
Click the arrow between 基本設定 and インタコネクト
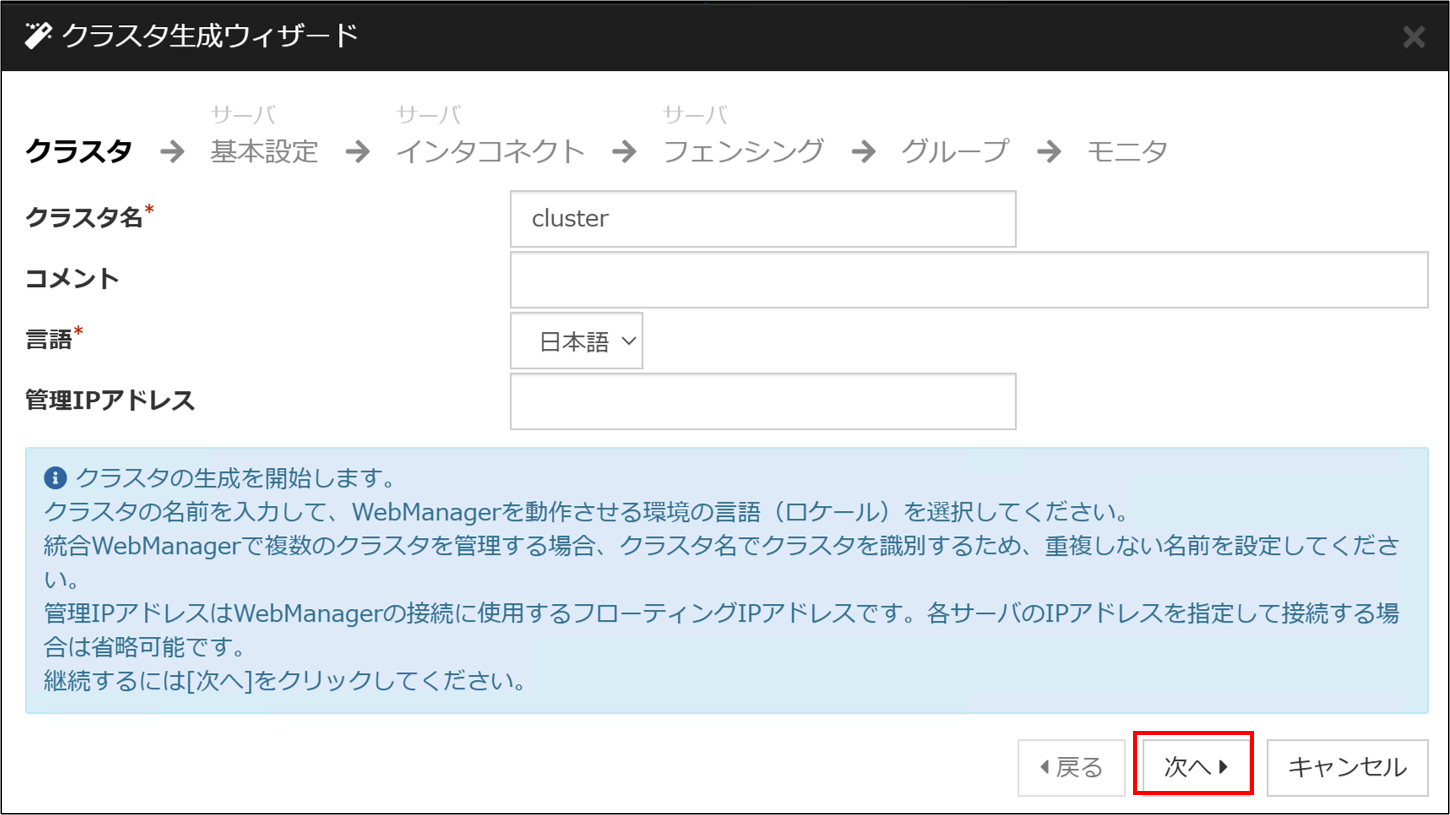point(357,152)
